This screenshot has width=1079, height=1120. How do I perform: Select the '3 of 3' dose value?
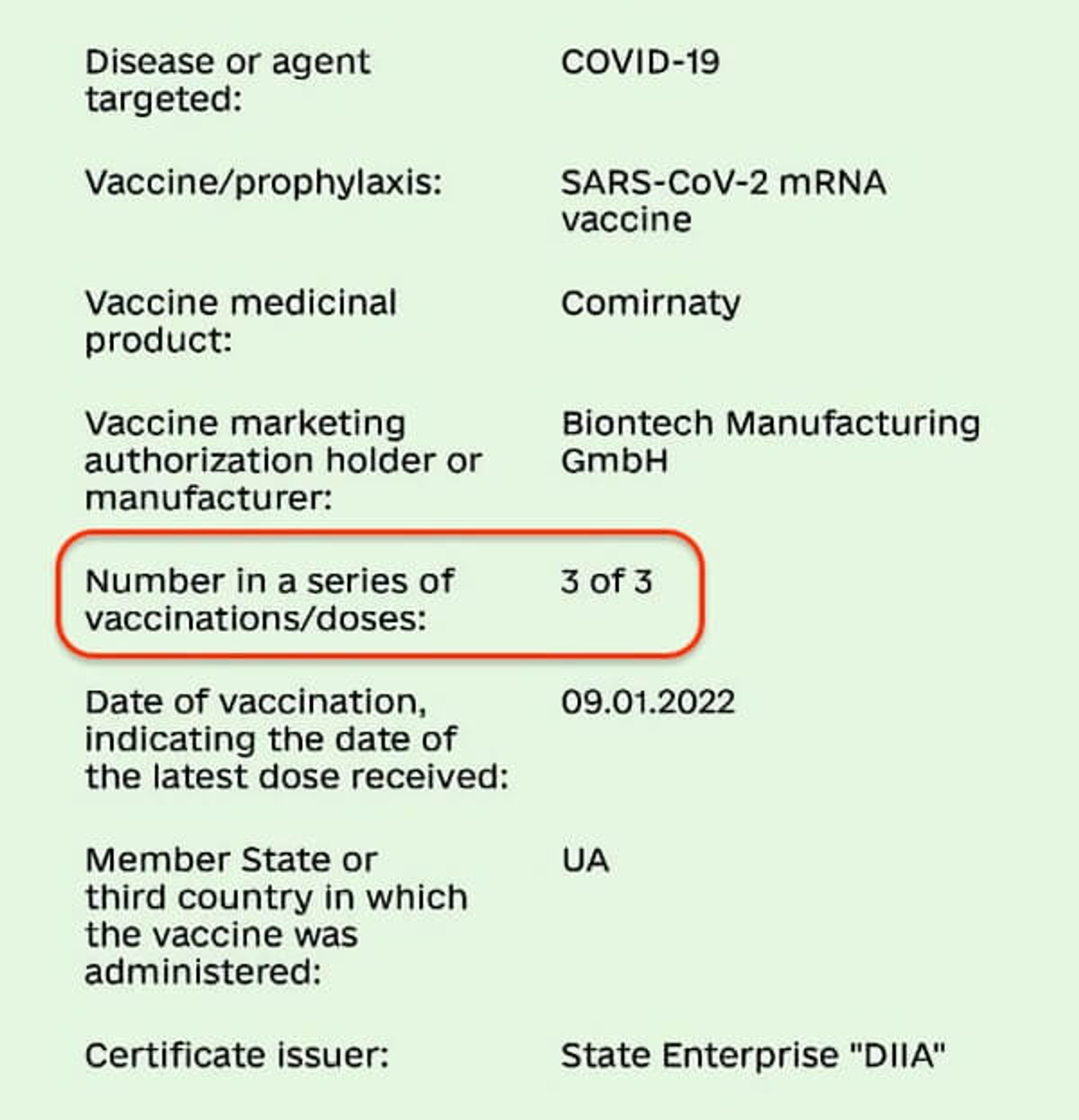(606, 582)
